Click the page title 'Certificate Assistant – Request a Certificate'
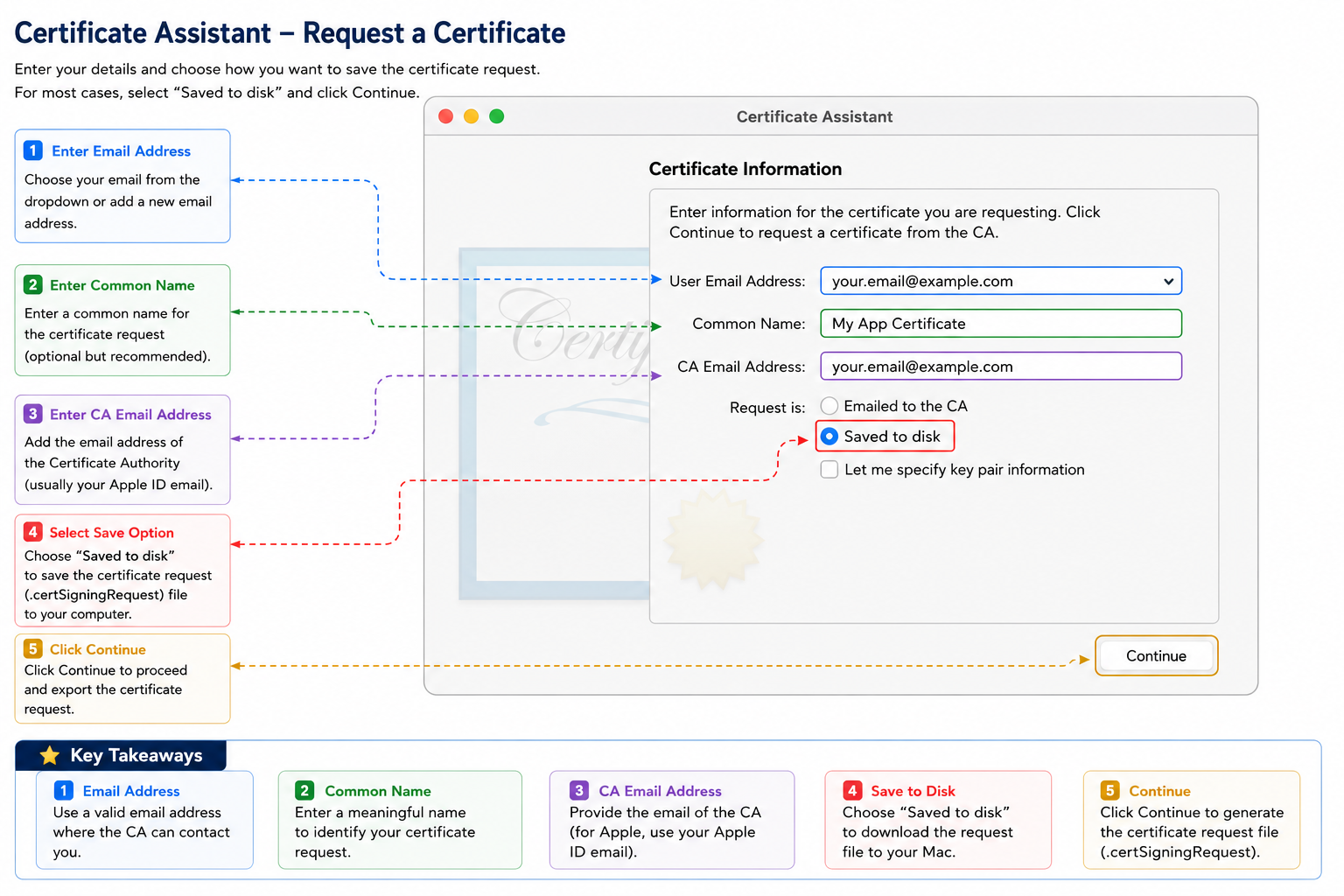Screen dimensions: 1344x896 (290, 33)
